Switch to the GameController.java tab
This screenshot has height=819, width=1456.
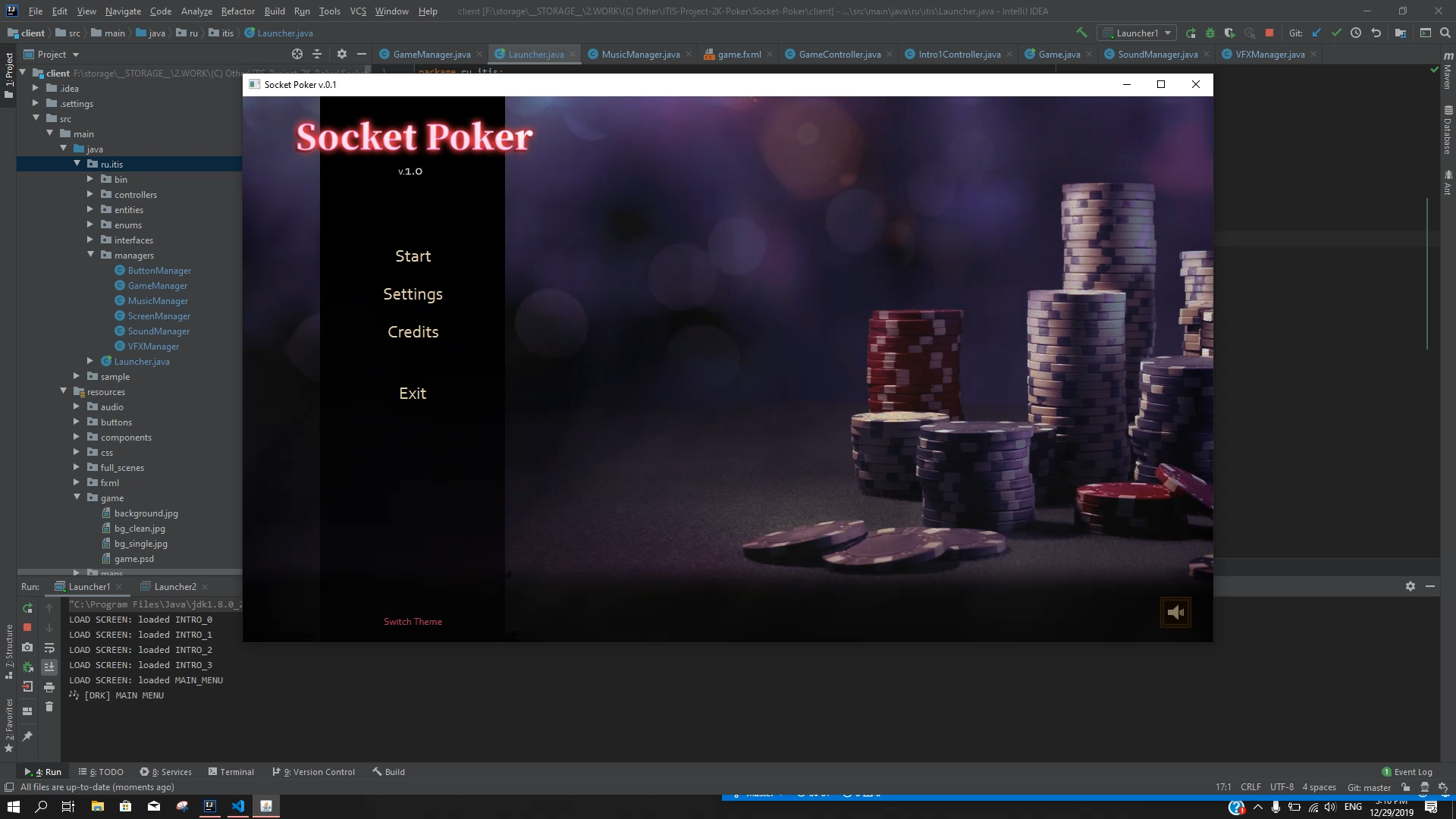839,54
